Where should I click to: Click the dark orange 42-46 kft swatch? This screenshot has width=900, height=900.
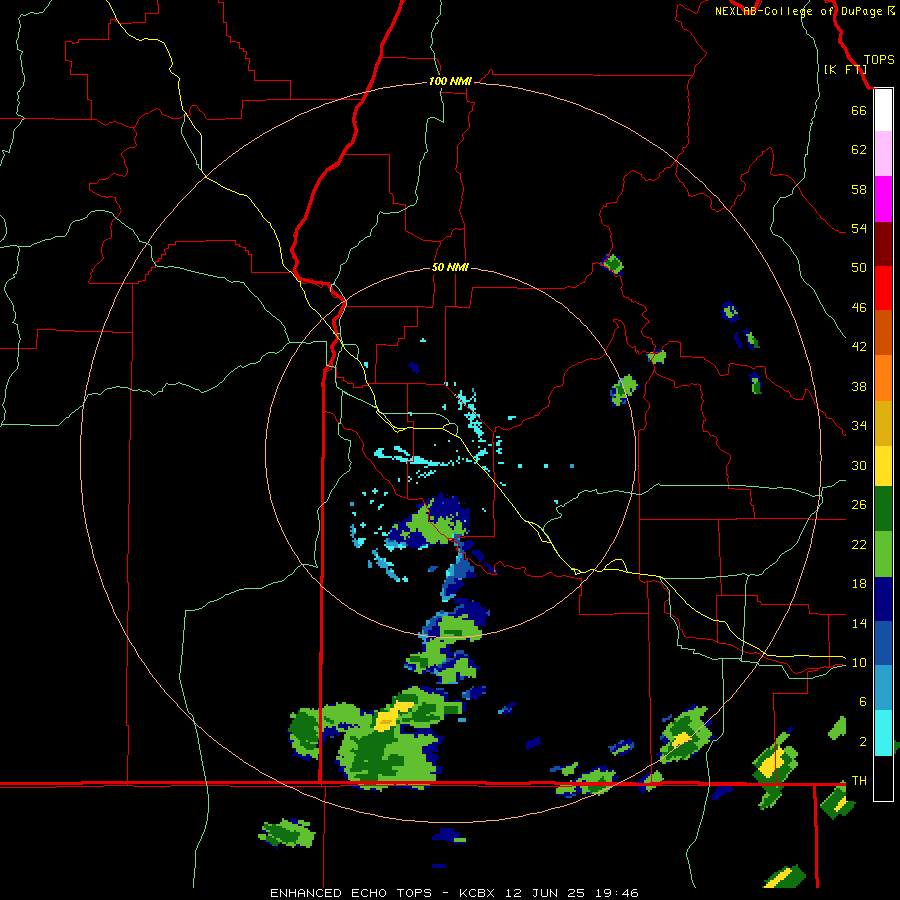pos(883,332)
